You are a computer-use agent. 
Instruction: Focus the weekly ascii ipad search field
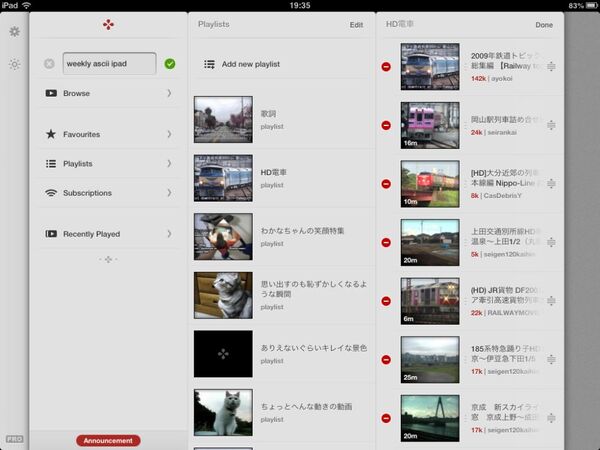(x=108, y=64)
